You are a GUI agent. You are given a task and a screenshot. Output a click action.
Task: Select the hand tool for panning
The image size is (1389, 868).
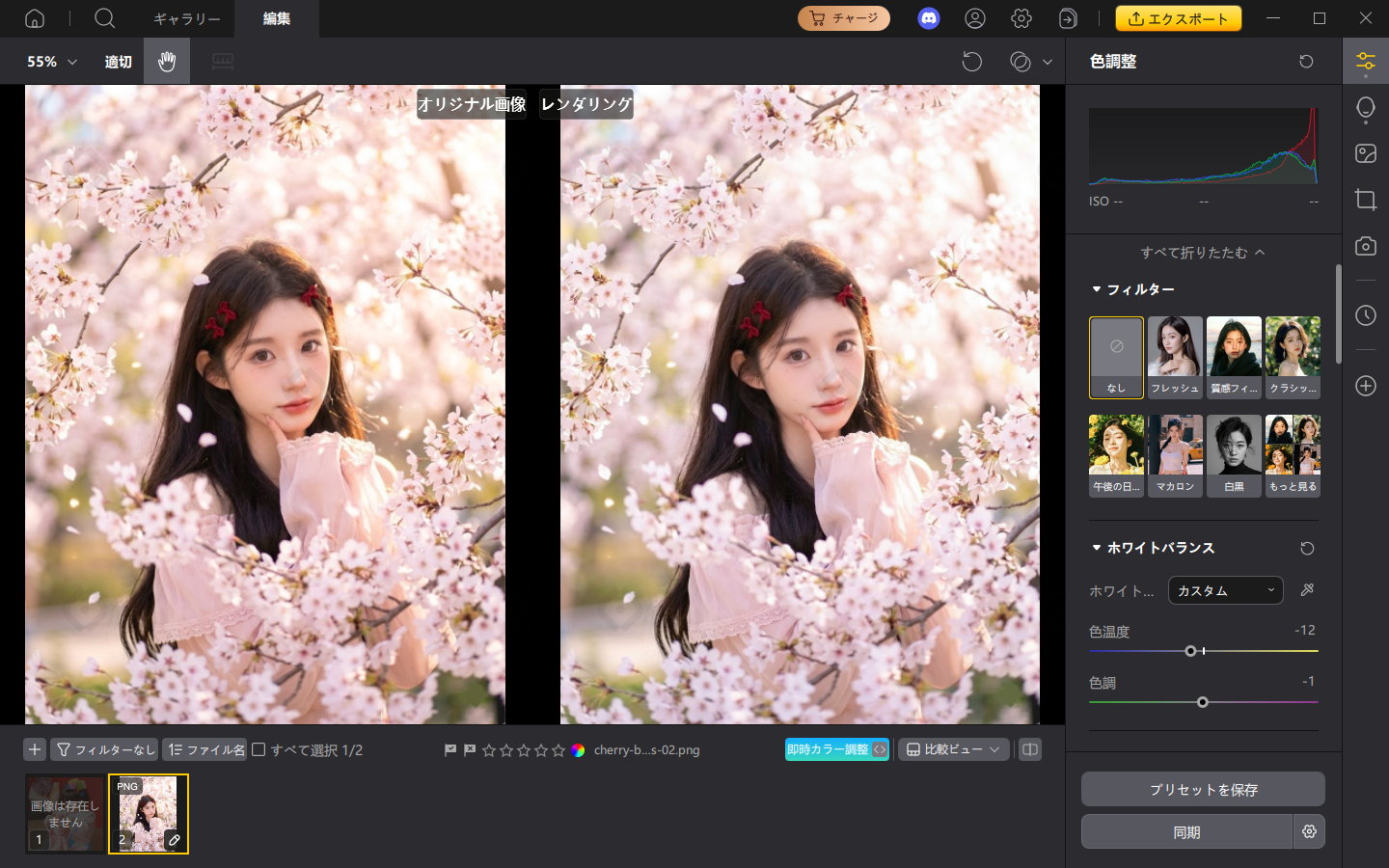point(166,61)
